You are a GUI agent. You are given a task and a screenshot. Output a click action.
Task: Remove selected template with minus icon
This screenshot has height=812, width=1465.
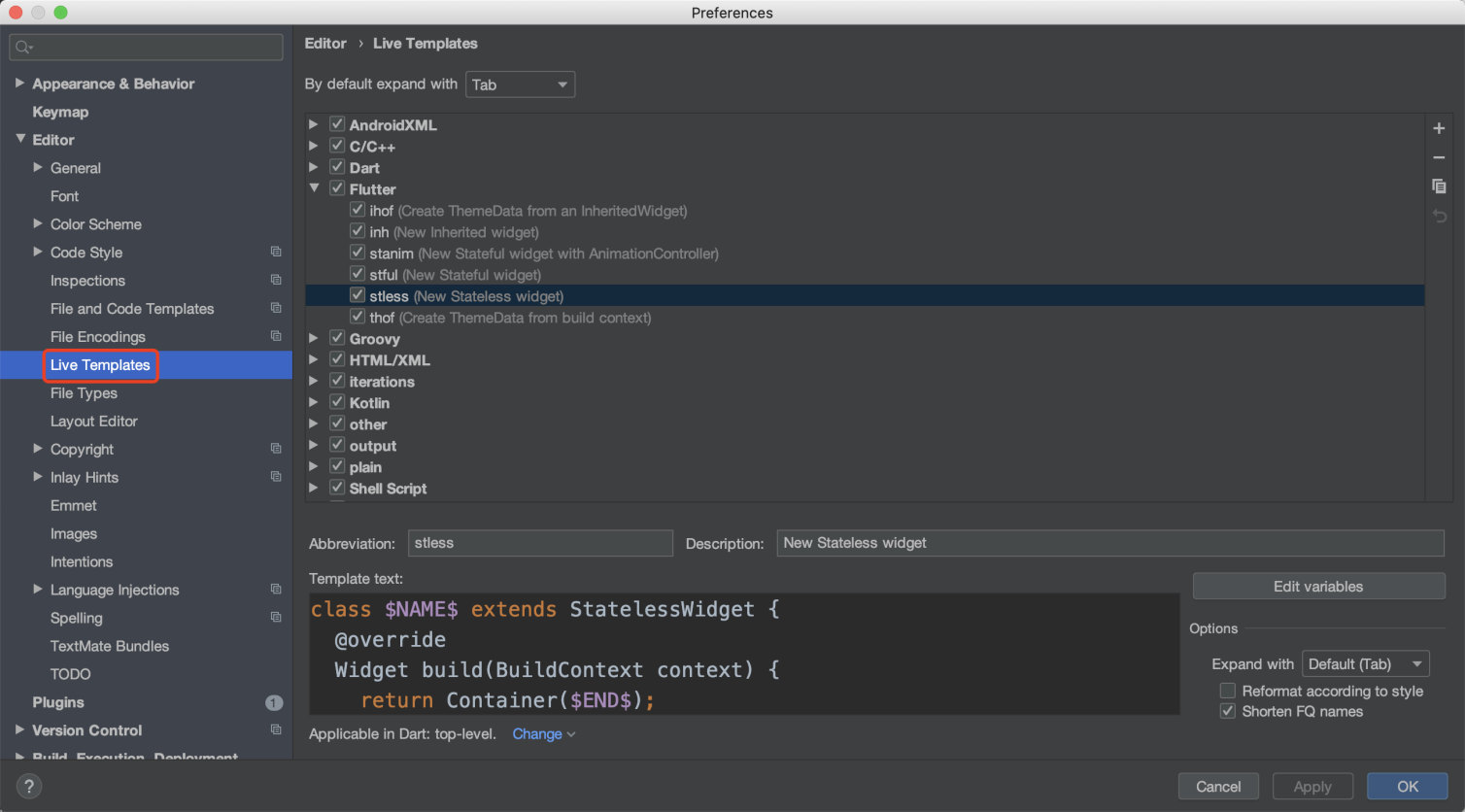click(1439, 157)
